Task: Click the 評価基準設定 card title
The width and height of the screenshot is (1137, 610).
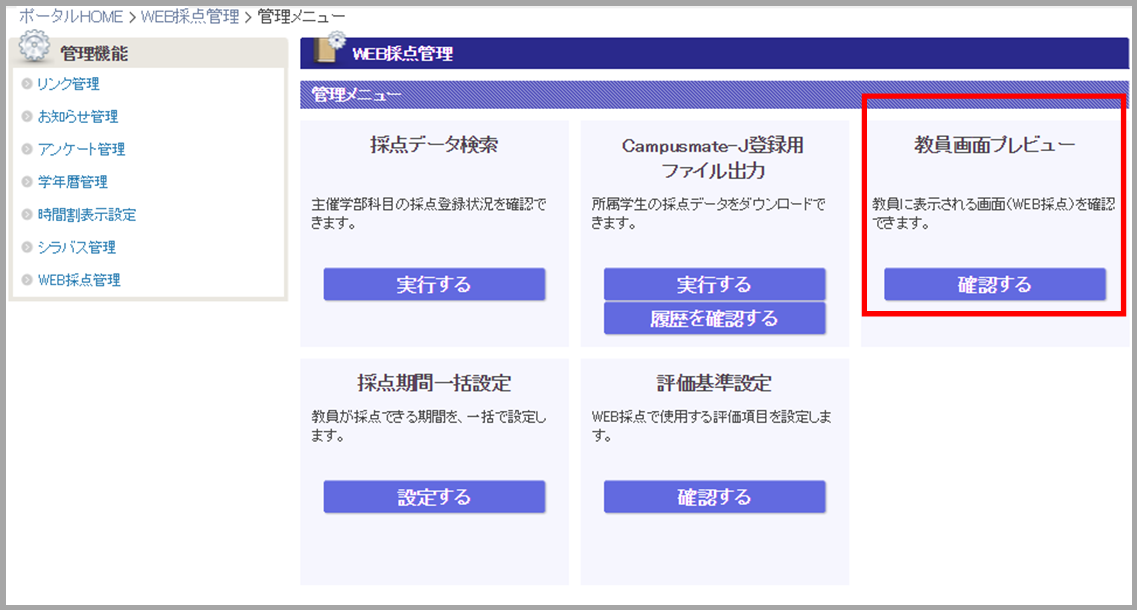Action: pos(714,383)
